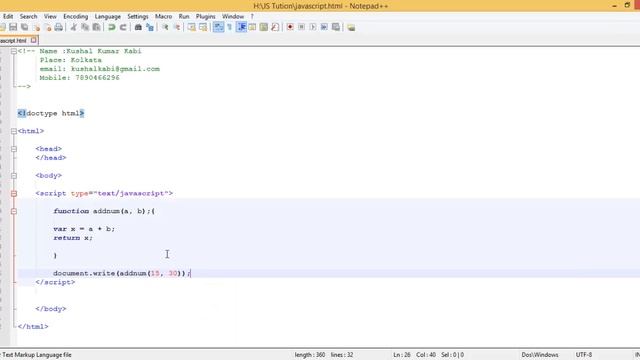Open the Window menu
Viewport: 640px width, 360px height.
(233, 16)
